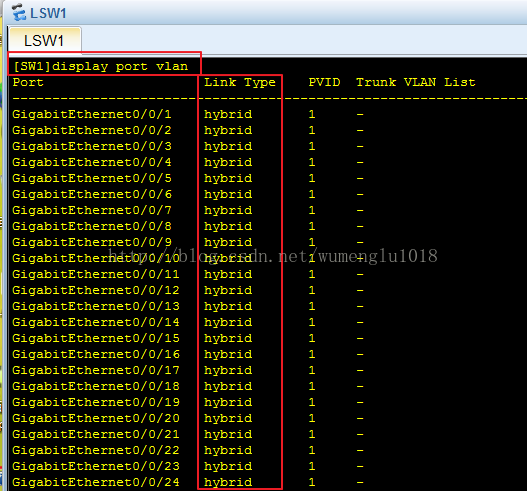The width and height of the screenshot is (527, 491).
Task: Click the 'display port vlan' command line
Action: click(x=100, y=66)
